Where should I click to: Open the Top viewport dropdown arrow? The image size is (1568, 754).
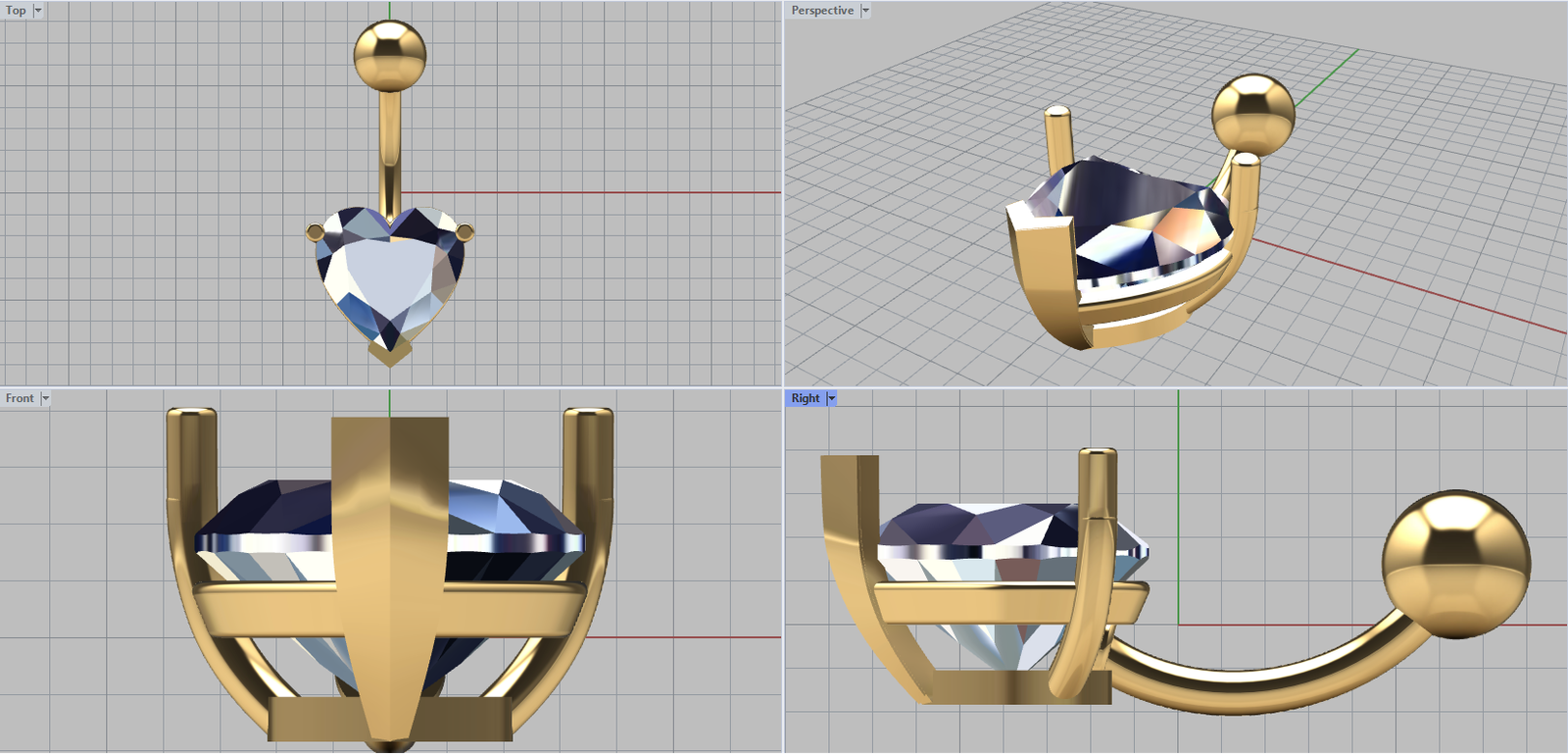[38, 11]
